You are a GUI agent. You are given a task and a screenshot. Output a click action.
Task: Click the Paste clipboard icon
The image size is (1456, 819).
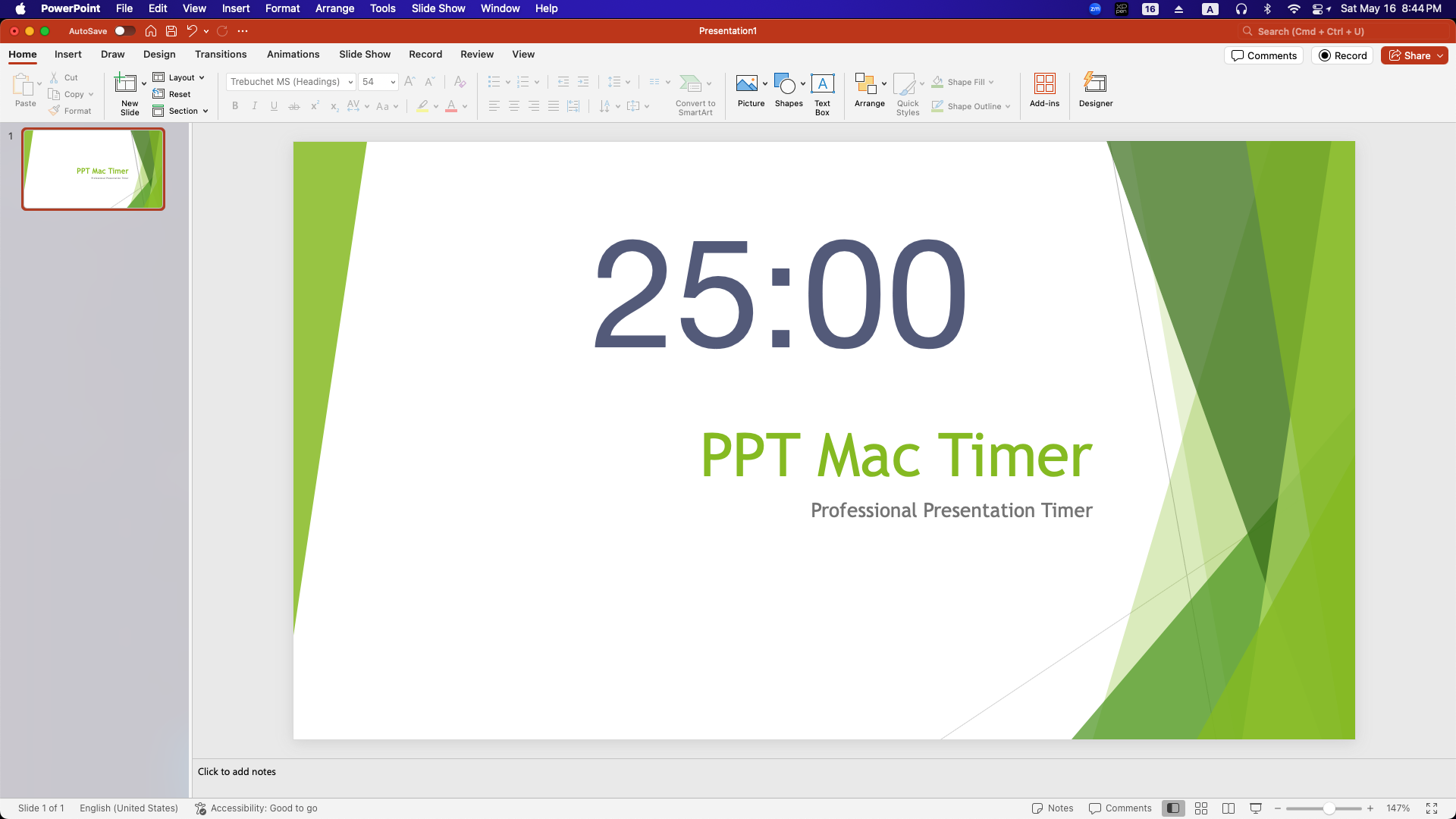23,84
